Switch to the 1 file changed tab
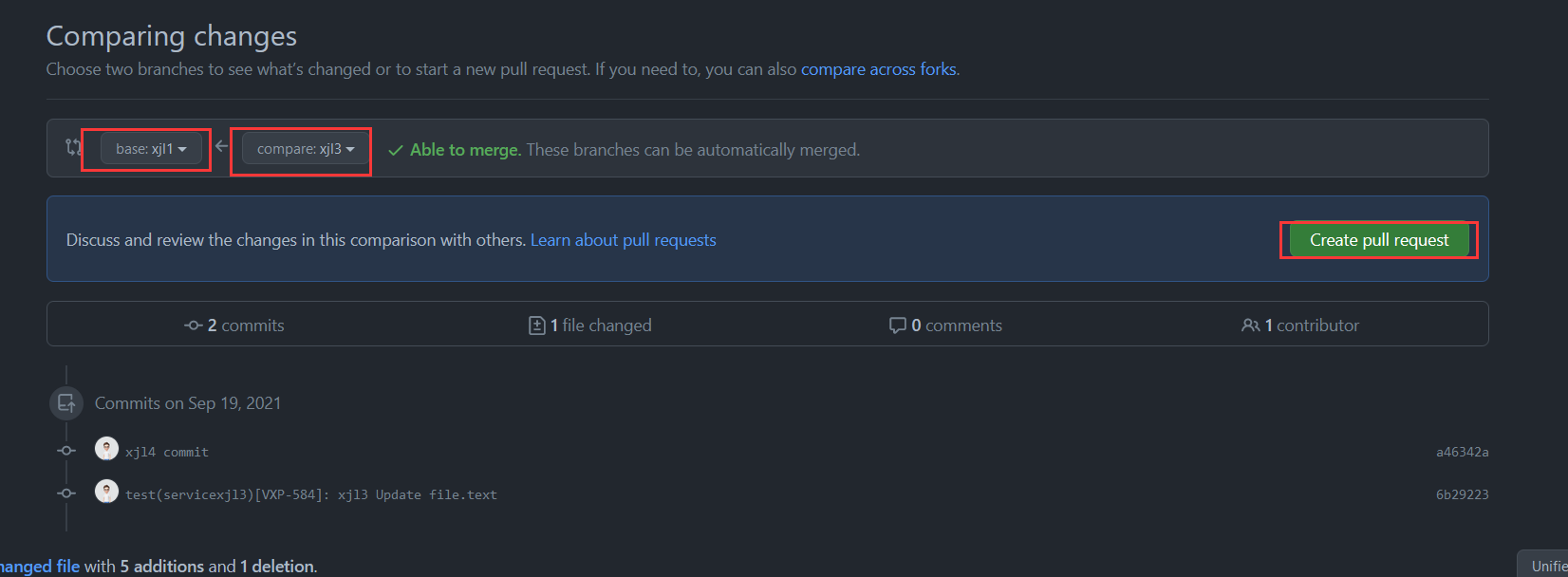Viewport: 1568px width, 577px height. [590, 326]
